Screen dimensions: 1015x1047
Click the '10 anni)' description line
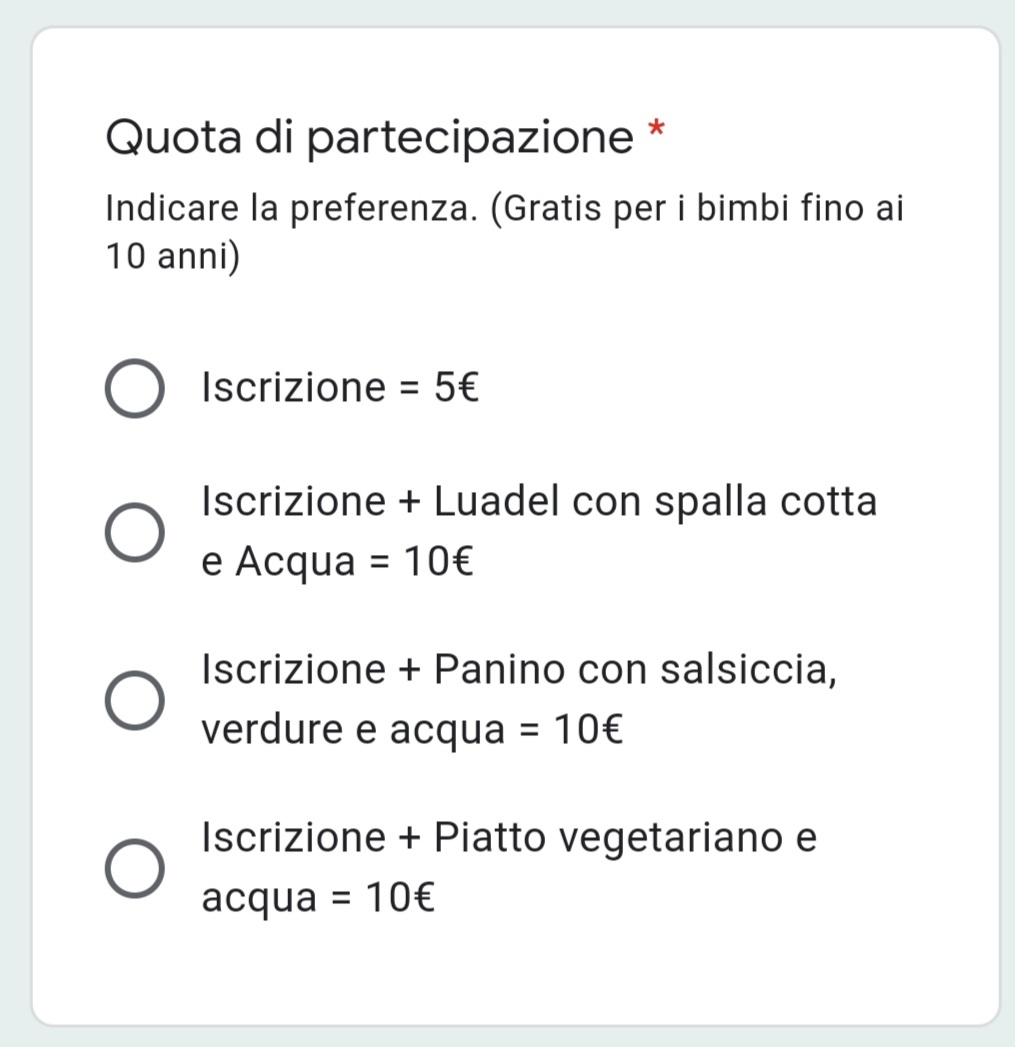(x=173, y=256)
